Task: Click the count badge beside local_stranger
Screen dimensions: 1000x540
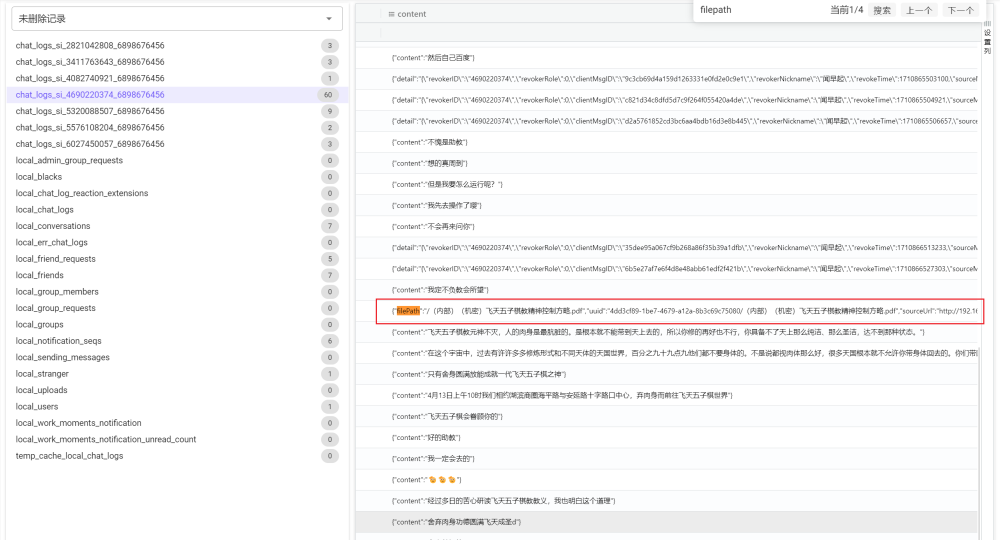Action: [329, 374]
